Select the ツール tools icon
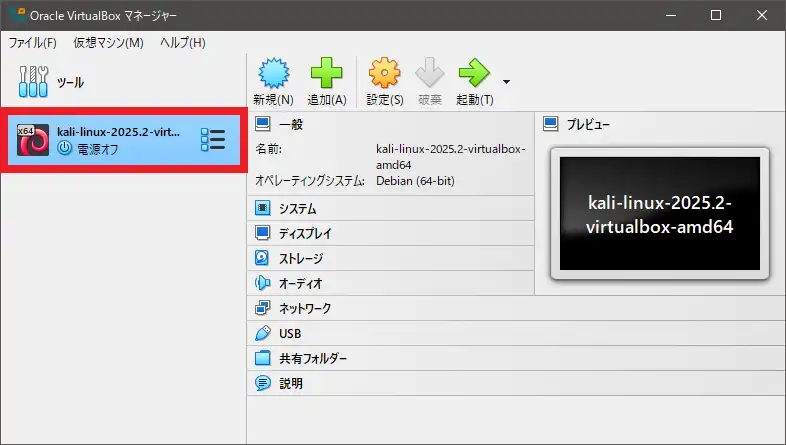This screenshot has width=786, height=445. (33, 82)
